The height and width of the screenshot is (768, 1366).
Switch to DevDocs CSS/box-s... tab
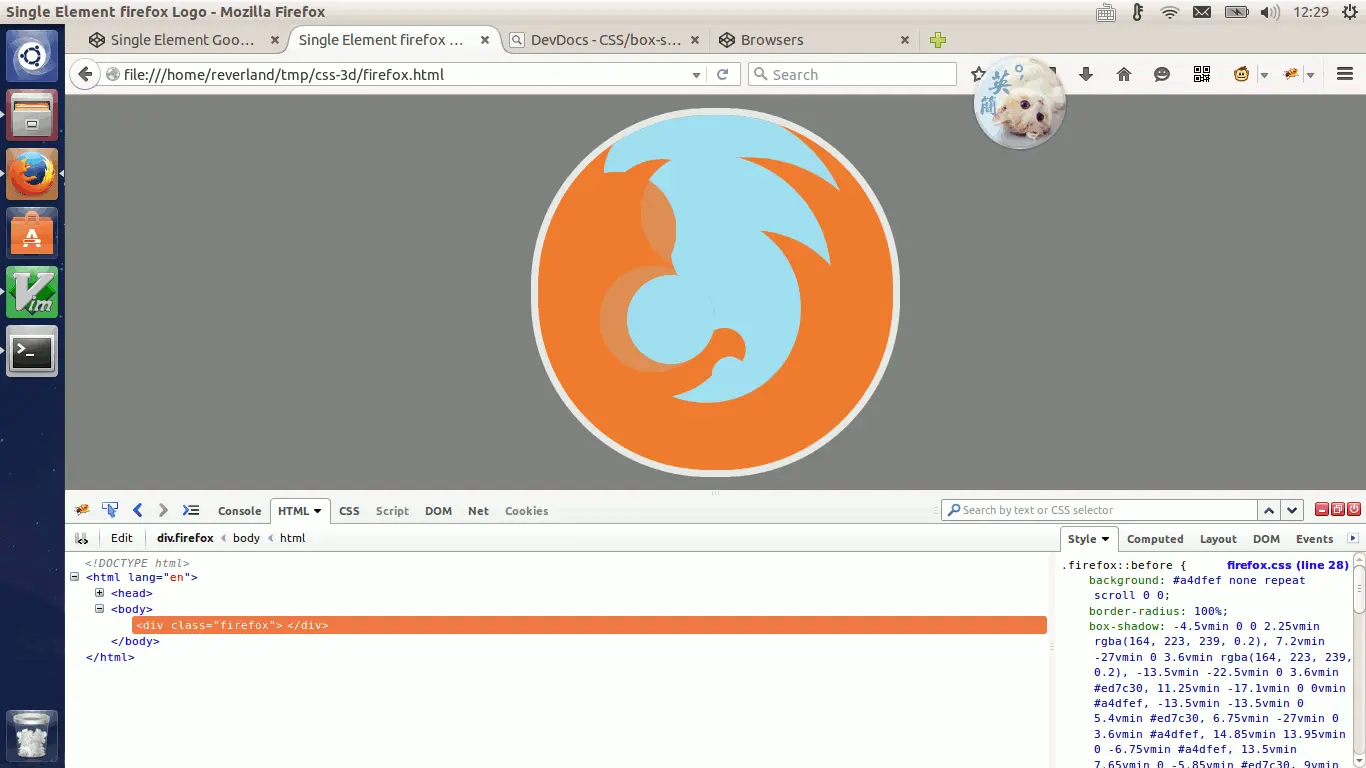605,40
